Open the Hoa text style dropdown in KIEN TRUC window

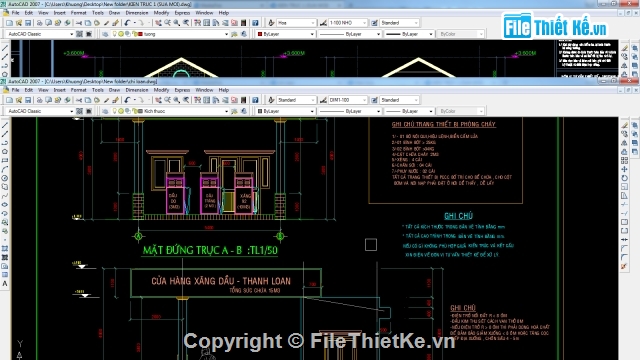click(313, 23)
